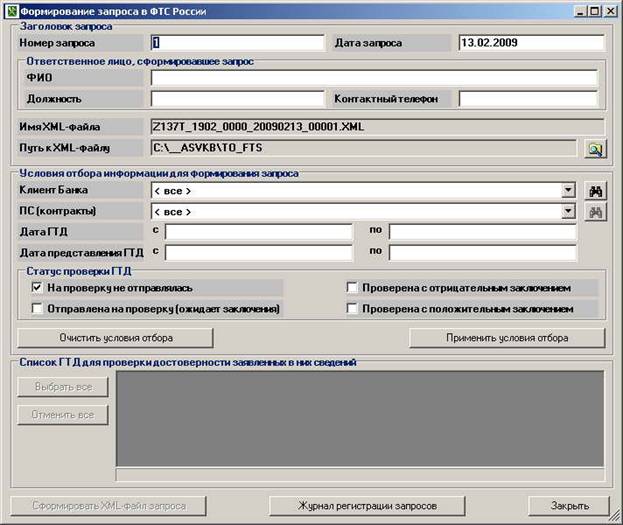Image resolution: width=623 pixels, height=525 pixels.
Task: Expand the Клиент Банка dropdown list
Action: pyautogui.click(x=568, y=190)
